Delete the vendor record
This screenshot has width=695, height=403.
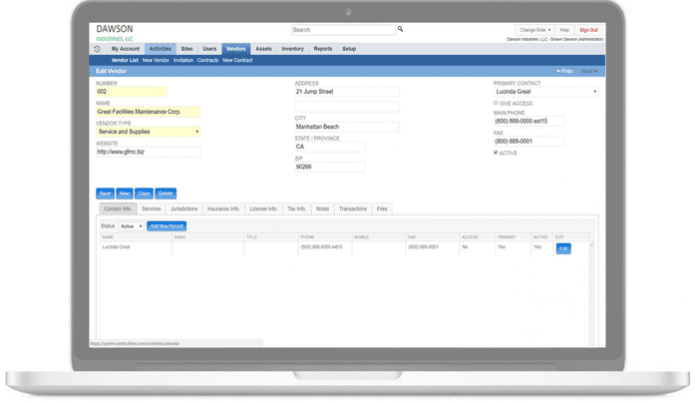(165, 193)
